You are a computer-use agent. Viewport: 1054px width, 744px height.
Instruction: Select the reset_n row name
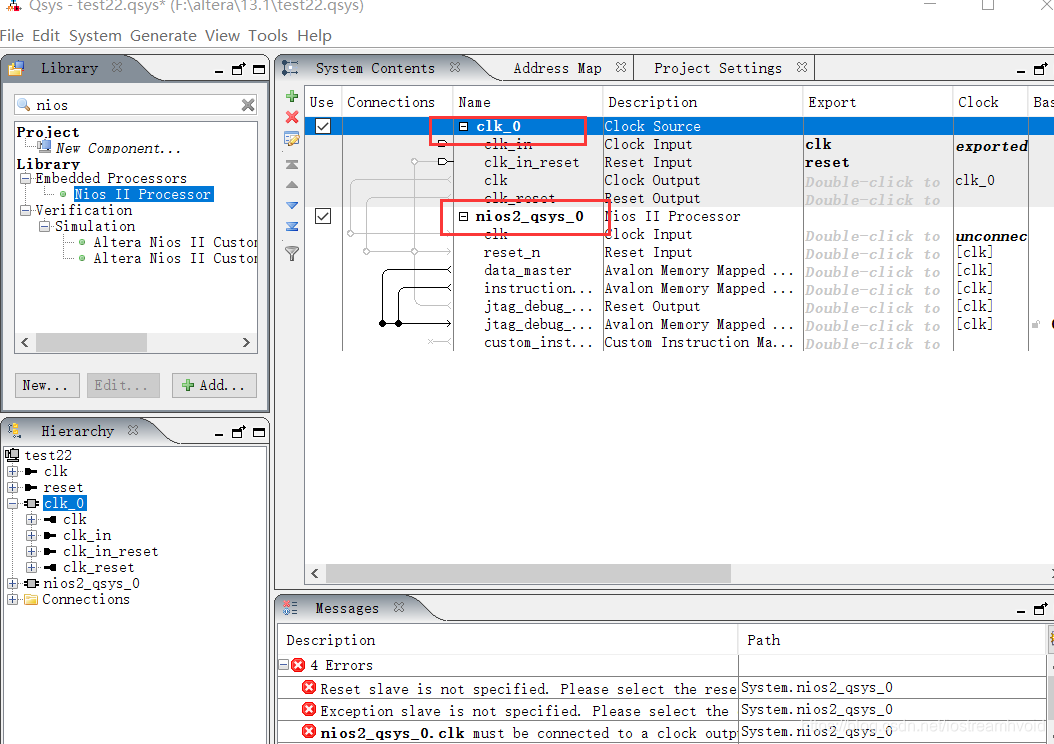tap(512, 252)
